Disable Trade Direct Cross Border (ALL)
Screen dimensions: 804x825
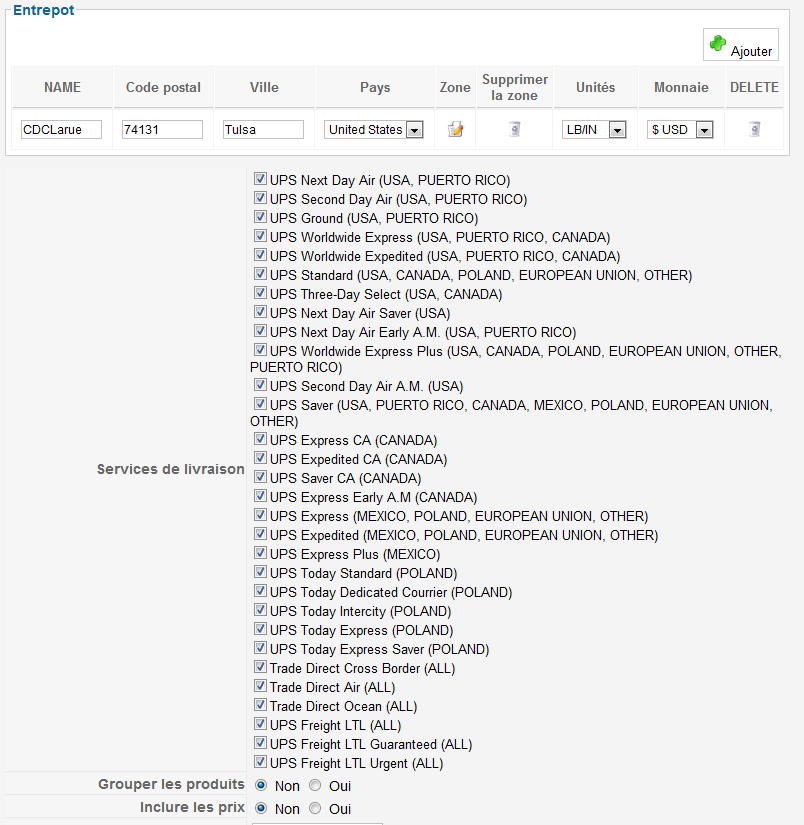(x=260, y=667)
